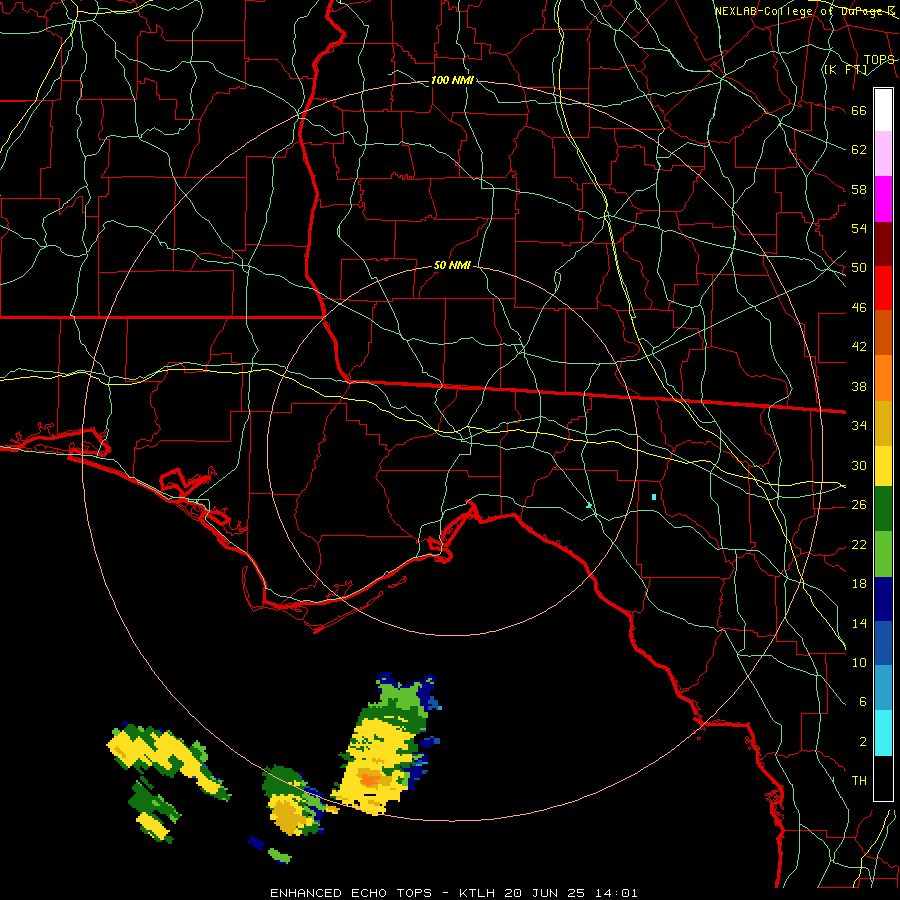Click the '14:01' time in the caption
The height and width of the screenshot is (900, 900).
(617, 893)
